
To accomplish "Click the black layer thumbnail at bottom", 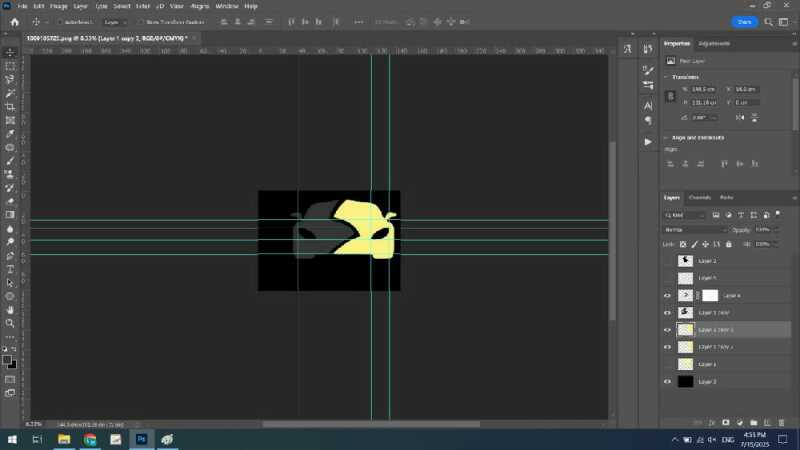I will (x=685, y=382).
